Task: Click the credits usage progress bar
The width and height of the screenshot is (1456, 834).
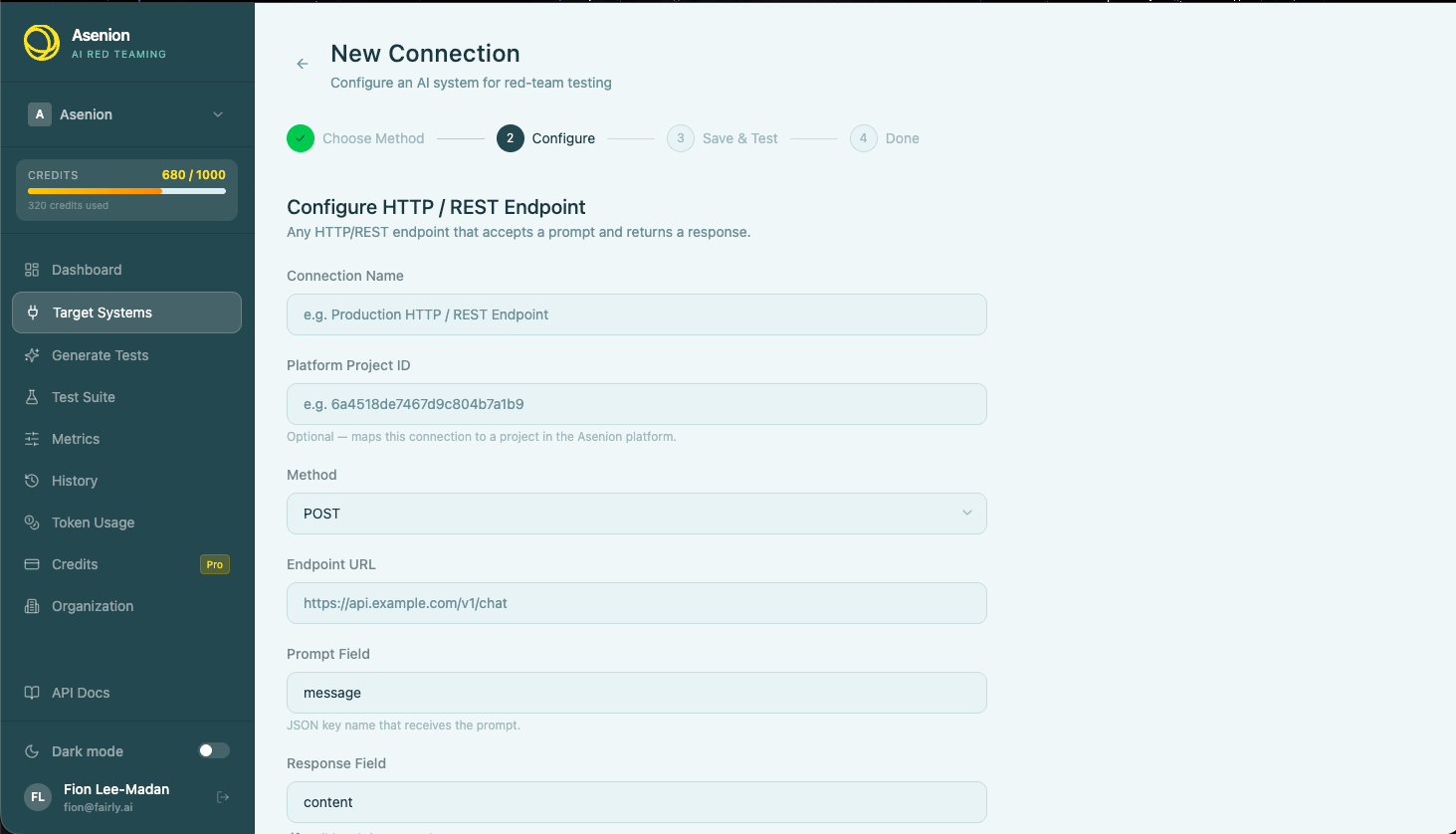Action: tap(126, 191)
